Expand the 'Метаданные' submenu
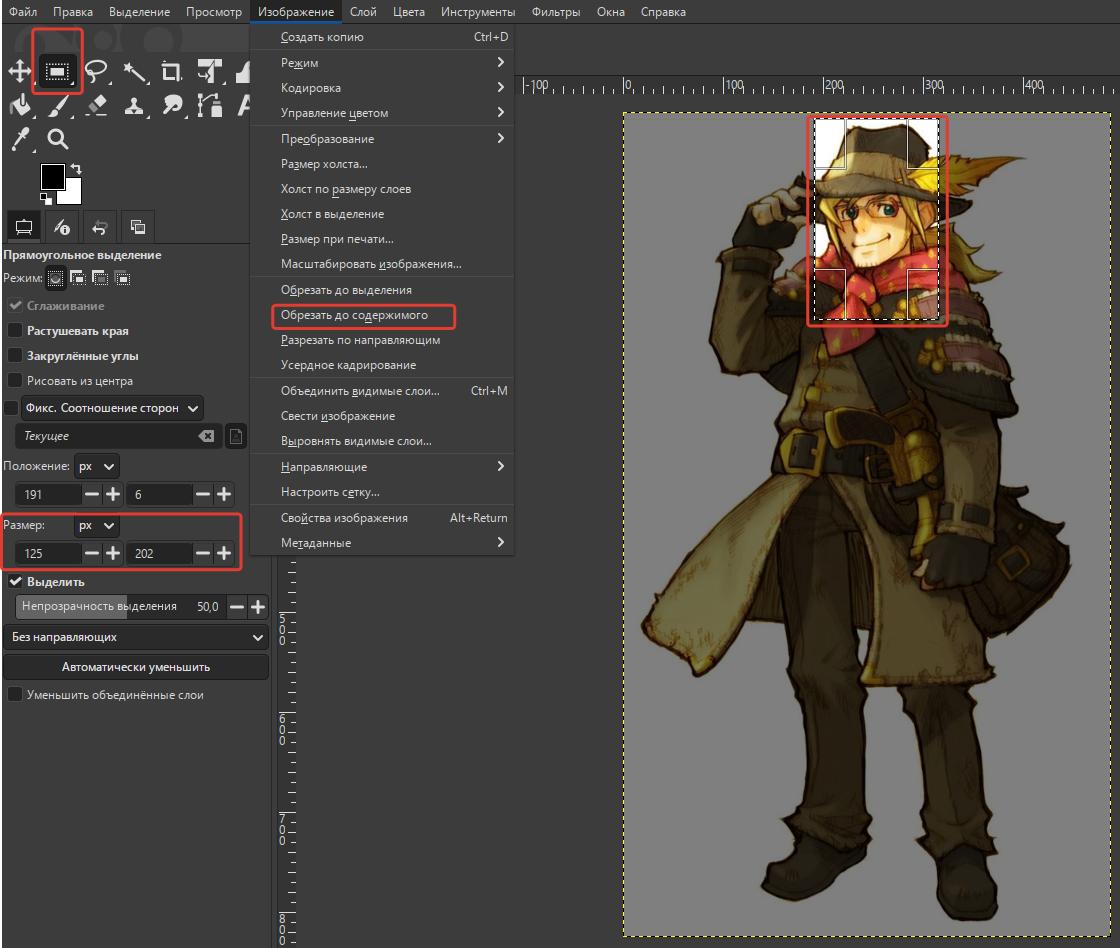The width and height of the screenshot is (1120, 948). (382, 543)
